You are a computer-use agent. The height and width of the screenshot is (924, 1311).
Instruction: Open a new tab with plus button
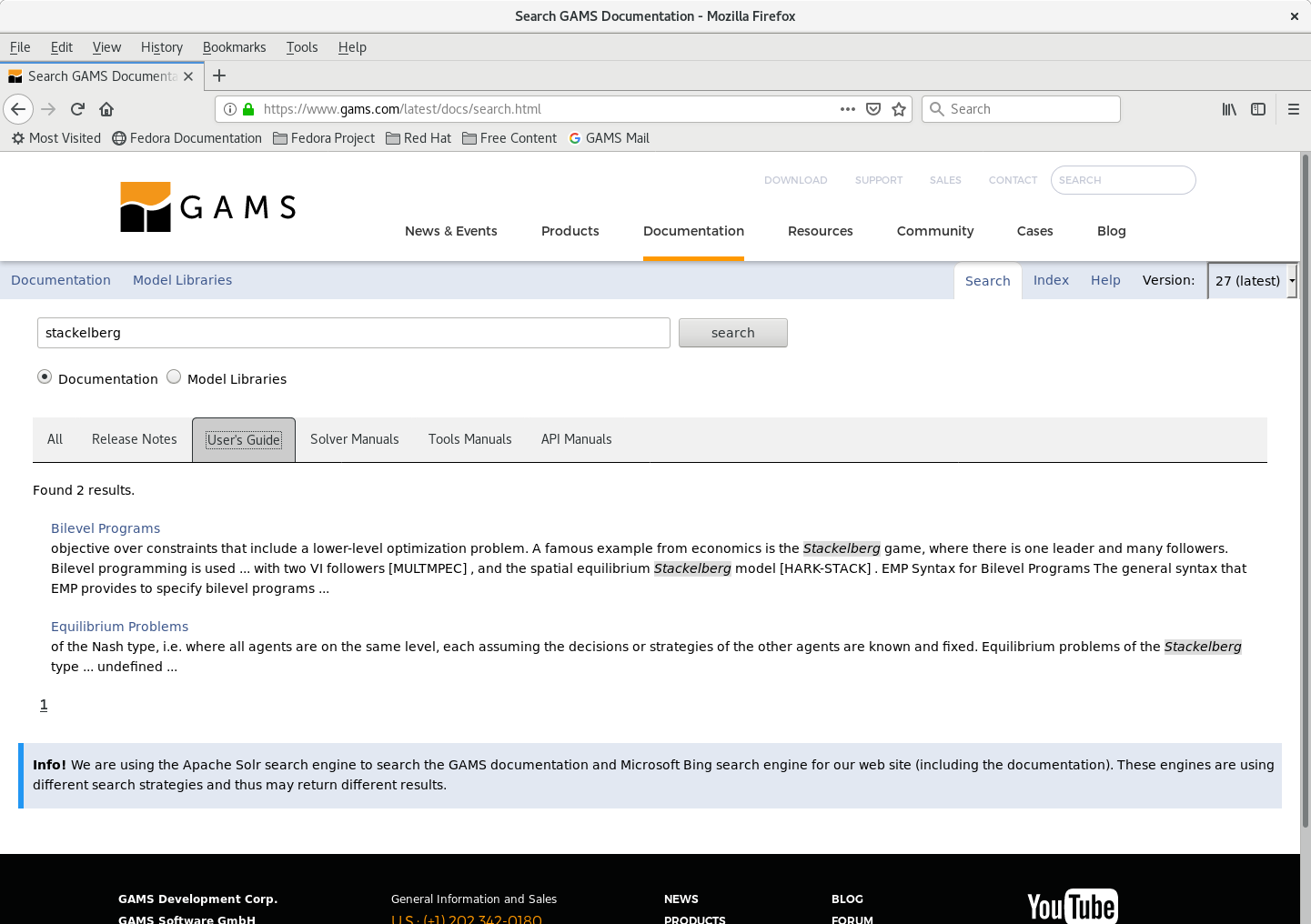[x=219, y=76]
